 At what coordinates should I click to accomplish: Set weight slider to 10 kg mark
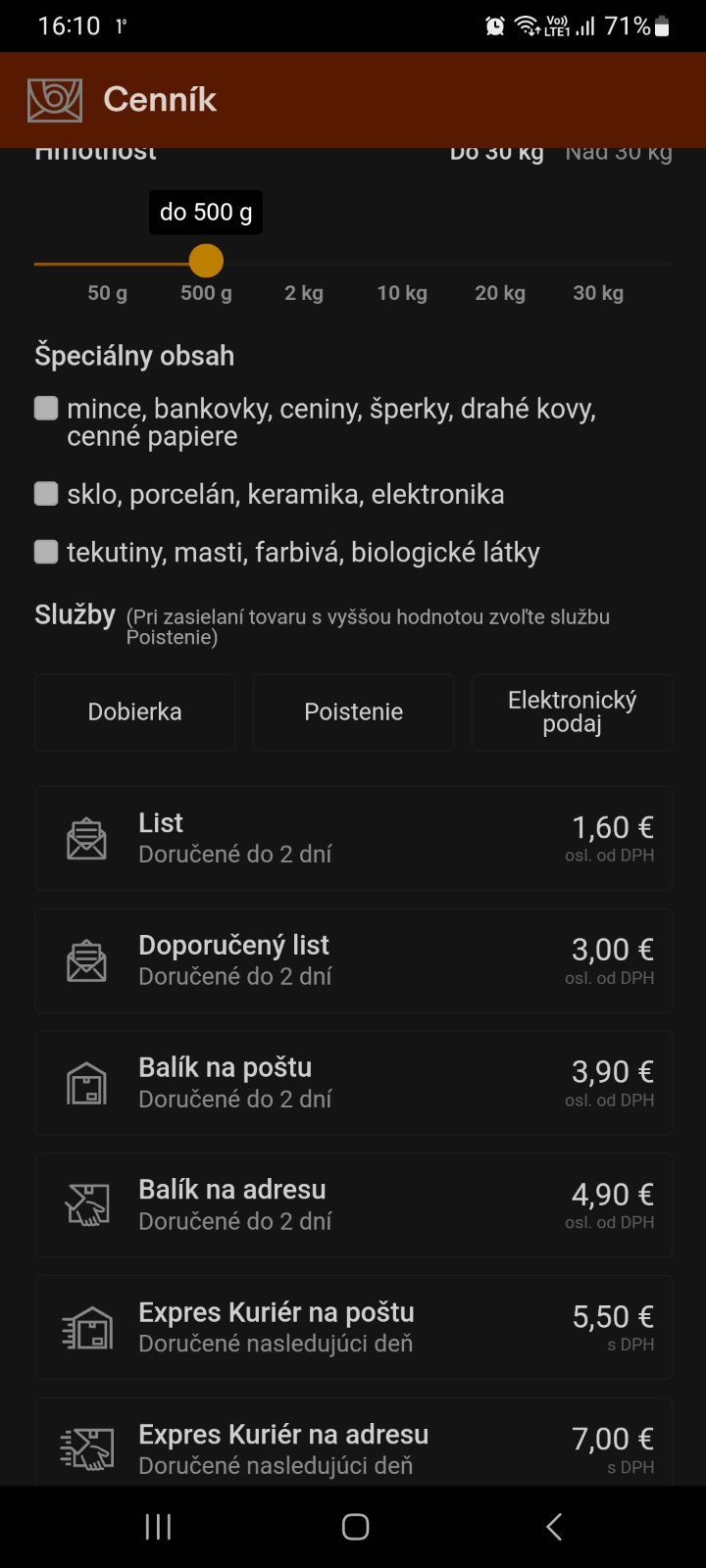click(x=402, y=264)
